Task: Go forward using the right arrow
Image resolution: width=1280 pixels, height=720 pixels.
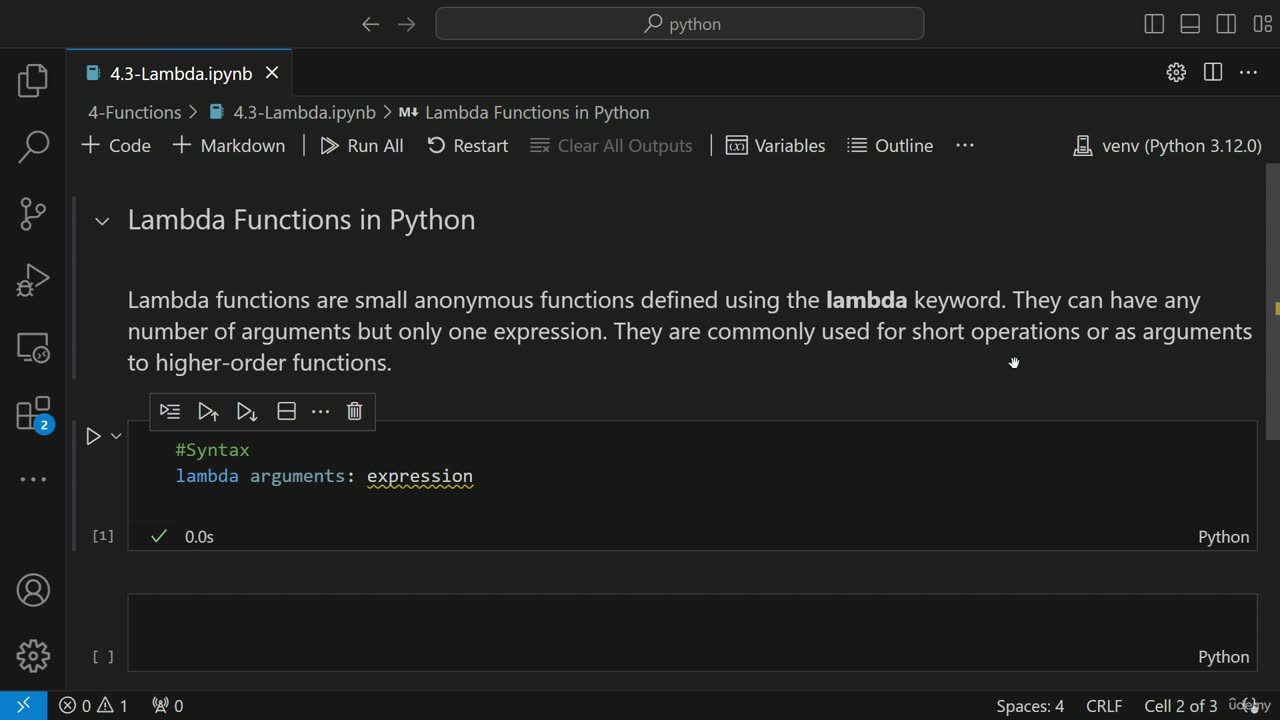Action: (x=406, y=24)
